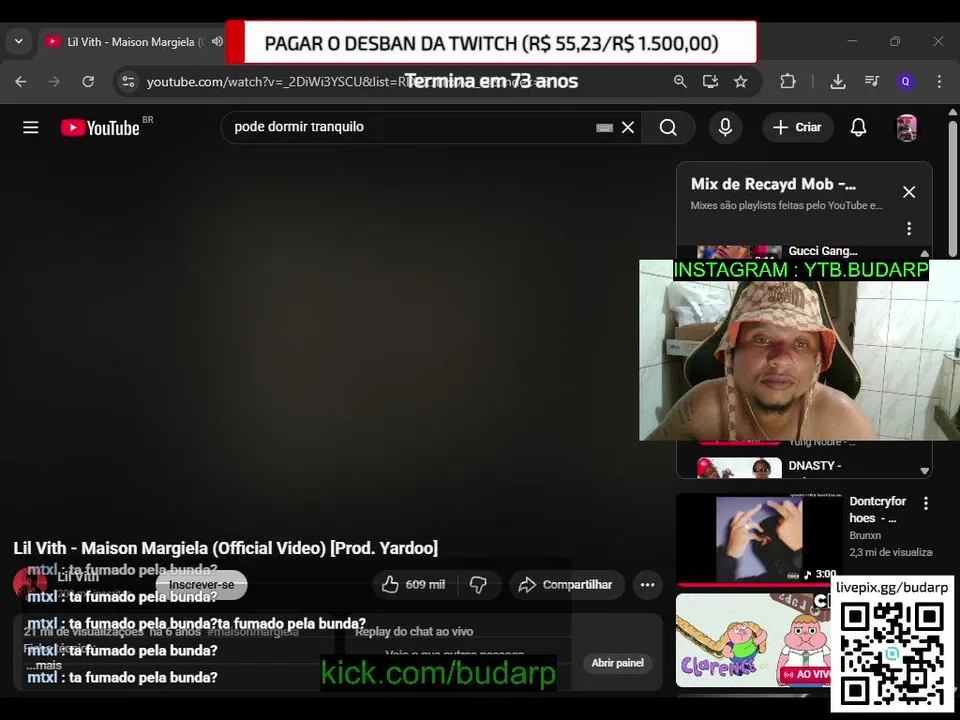Viewport: 960px width, 720px height.
Task: Bookmark this page with the star icon
Action: pyautogui.click(x=741, y=81)
